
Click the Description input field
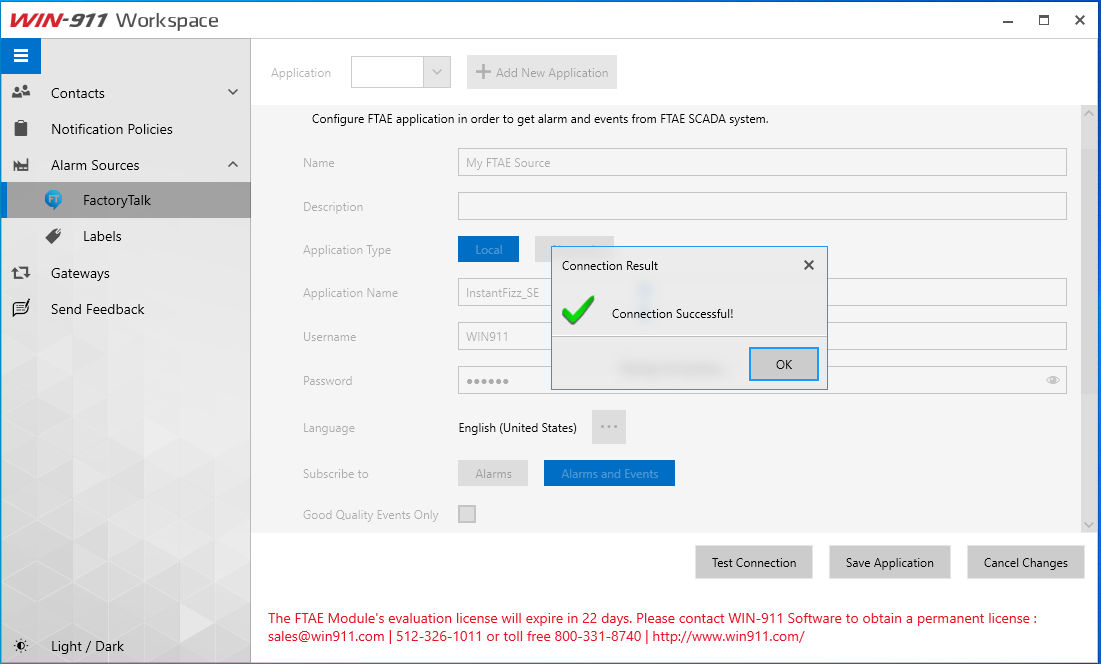point(762,206)
